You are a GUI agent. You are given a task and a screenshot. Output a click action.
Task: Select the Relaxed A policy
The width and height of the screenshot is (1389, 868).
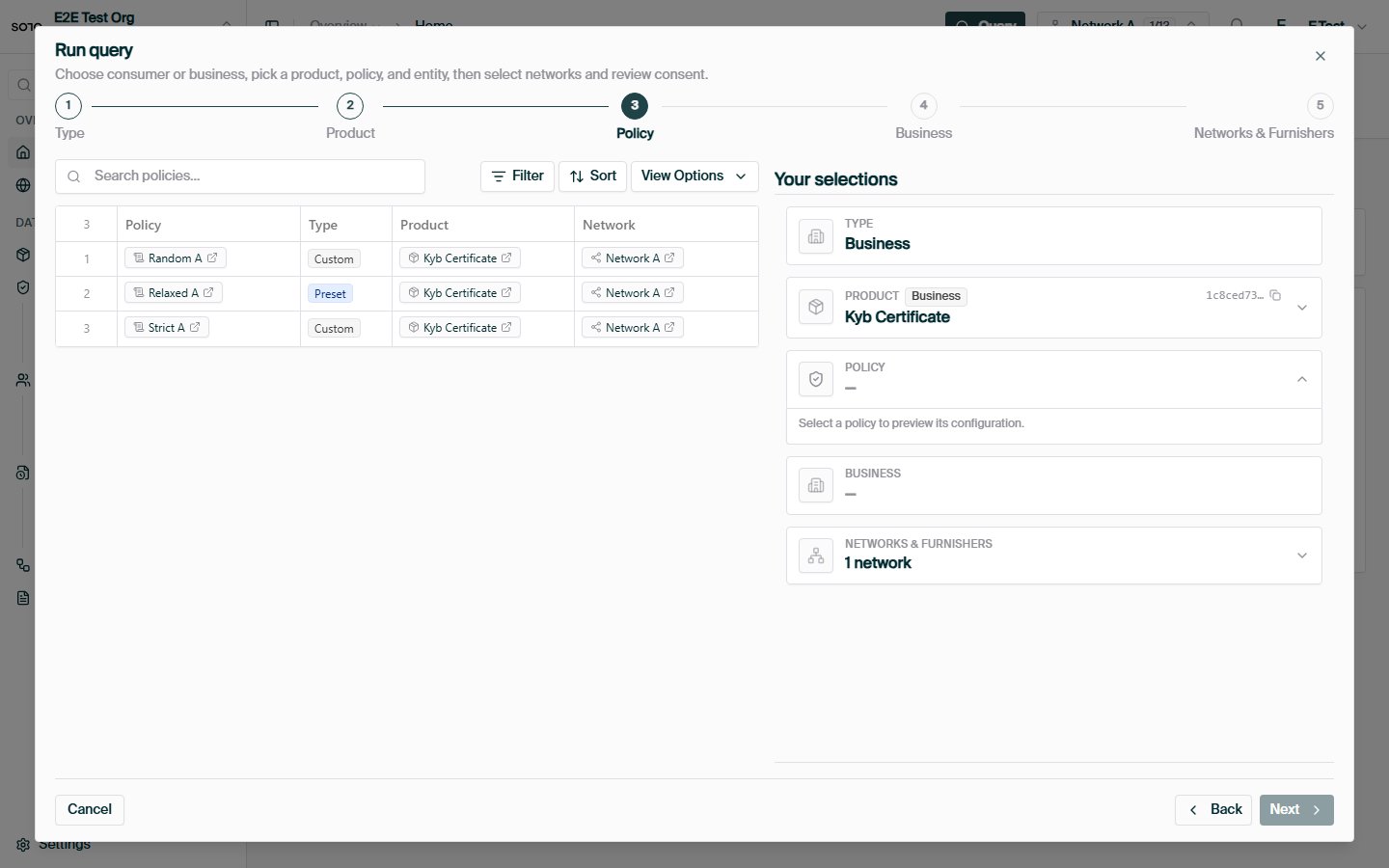point(173,293)
